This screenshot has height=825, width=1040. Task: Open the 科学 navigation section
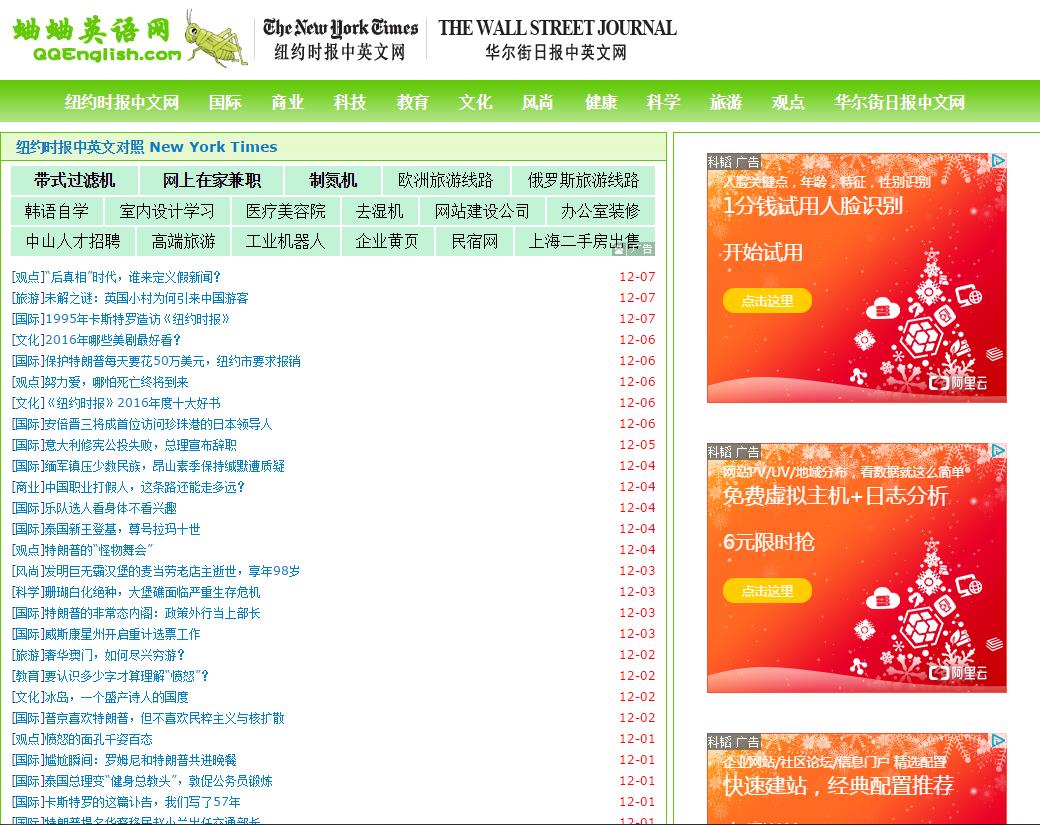pos(663,102)
